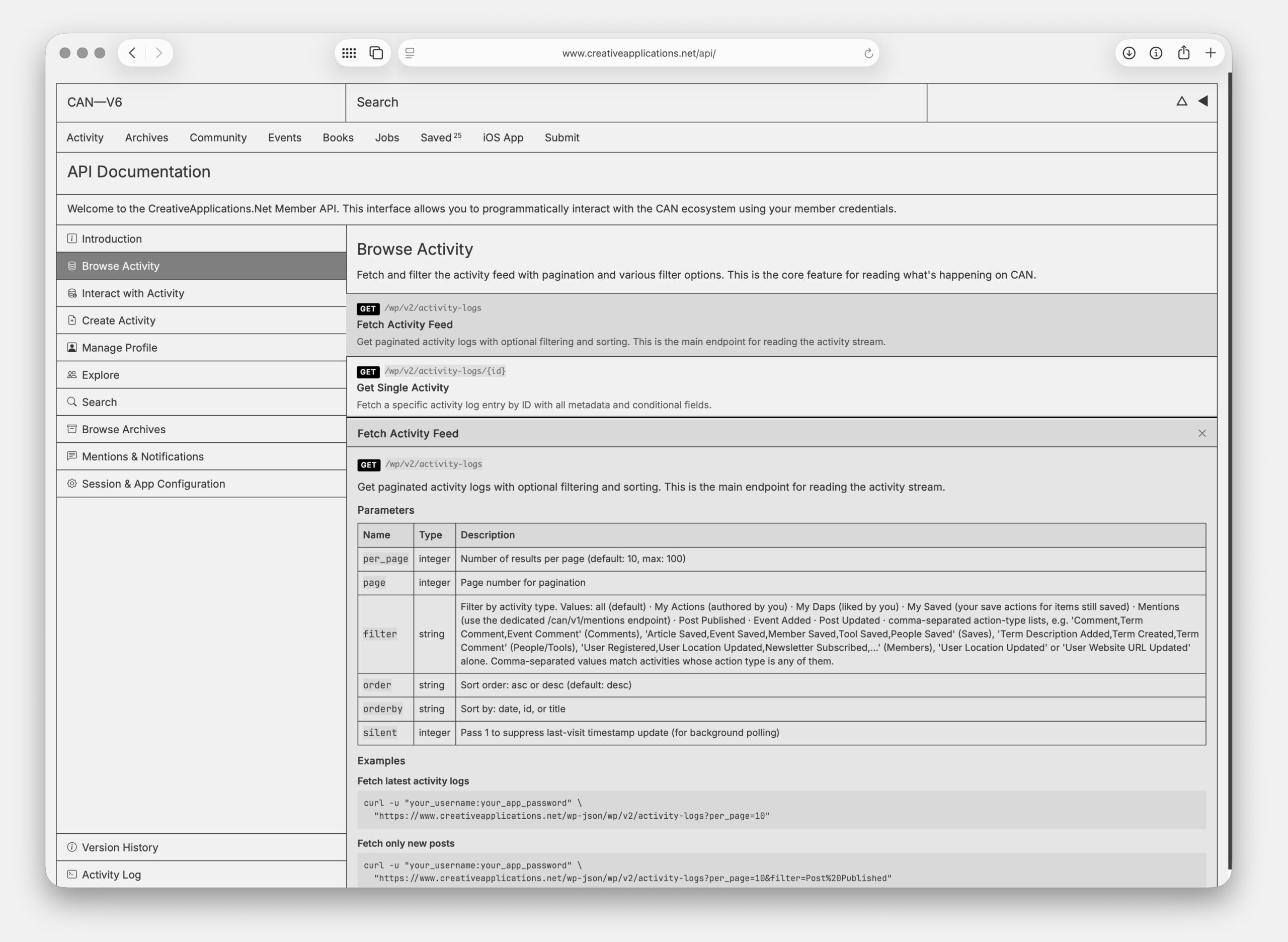Screen dimensions: 1288x942
Task: Open the browser tab overview
Action: [x=376, y=53]
